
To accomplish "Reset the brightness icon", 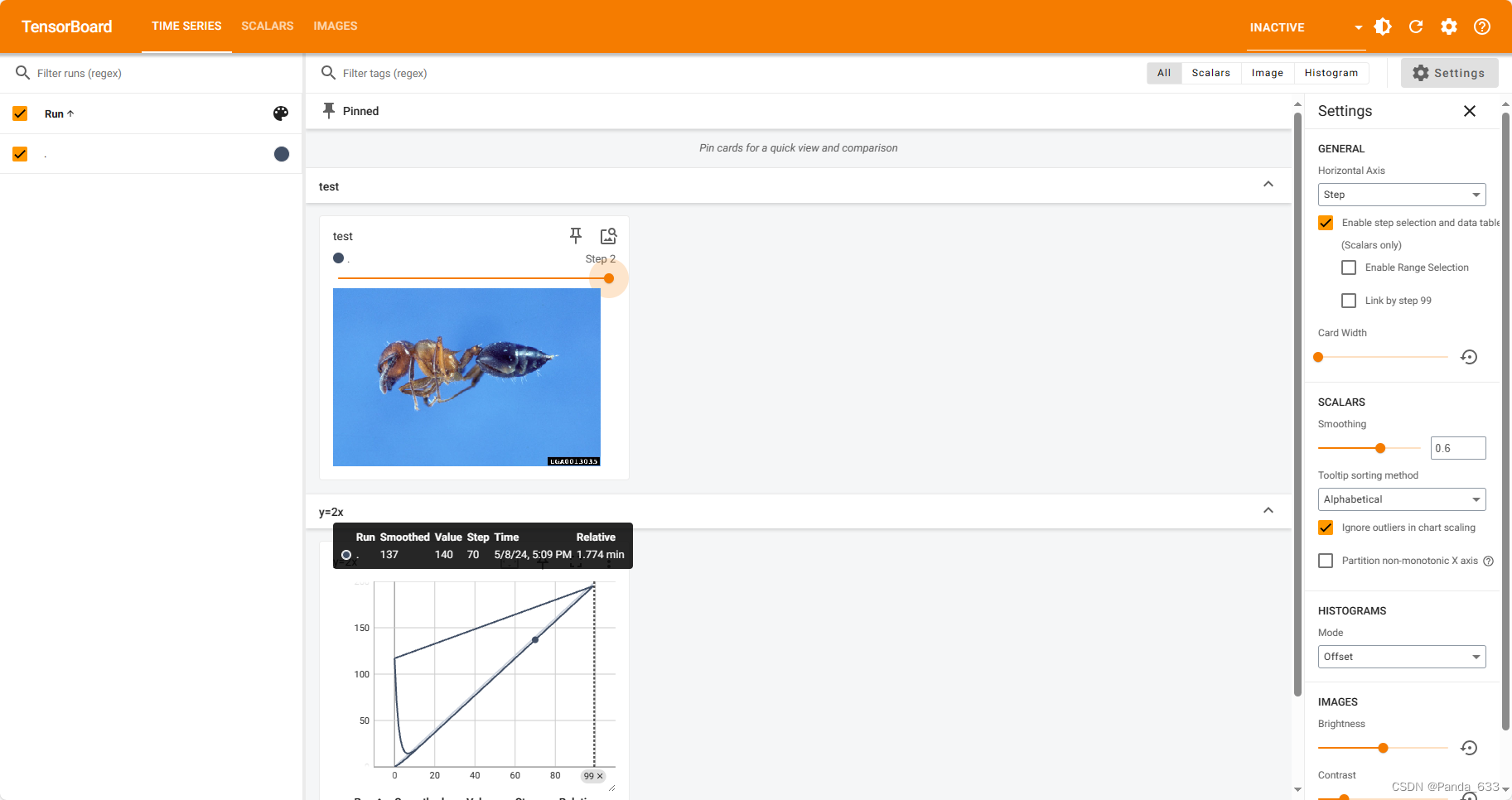I will (1469, 748).
